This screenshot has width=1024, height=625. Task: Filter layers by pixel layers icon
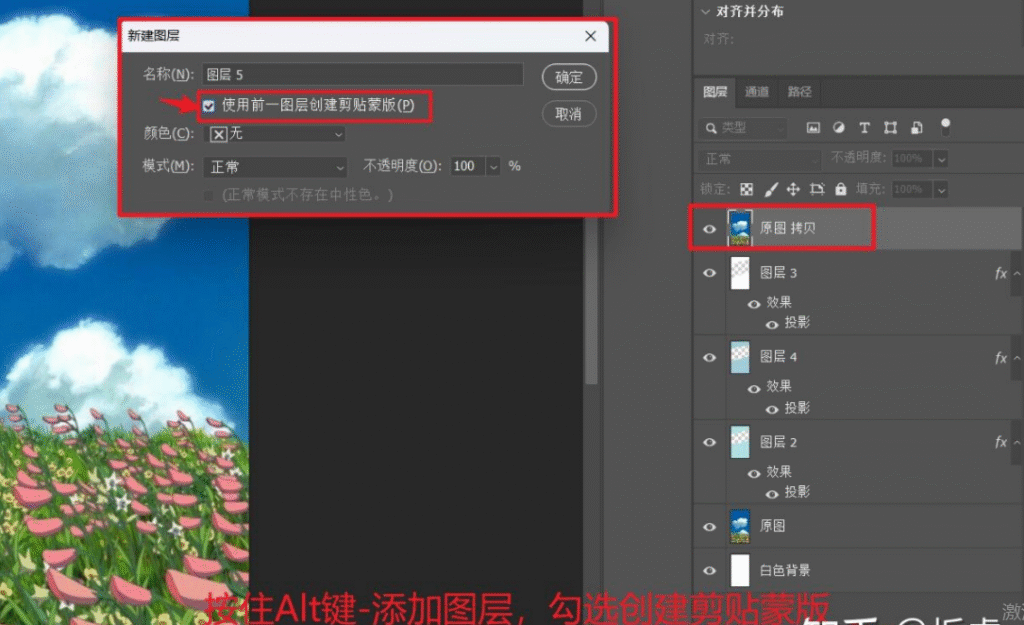813,127
